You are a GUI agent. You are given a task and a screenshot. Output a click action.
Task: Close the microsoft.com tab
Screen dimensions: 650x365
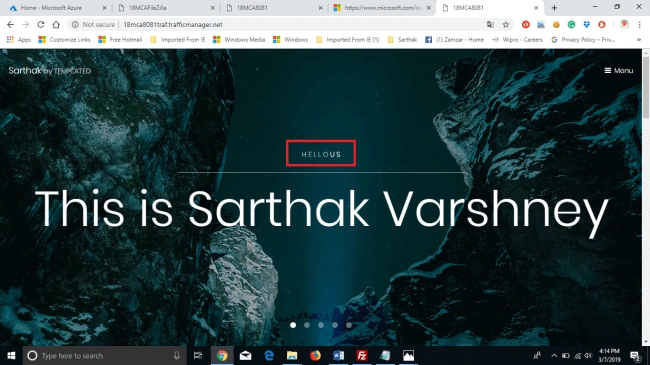pos(429,8)
